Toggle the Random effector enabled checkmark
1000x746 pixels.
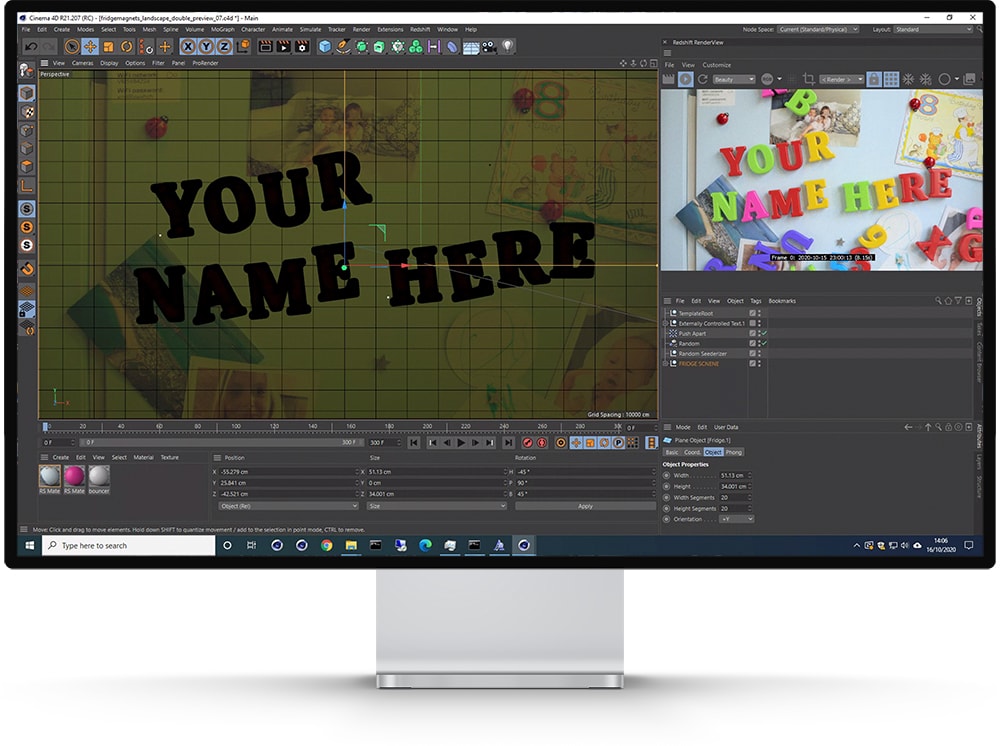click(x=764, y=344)
